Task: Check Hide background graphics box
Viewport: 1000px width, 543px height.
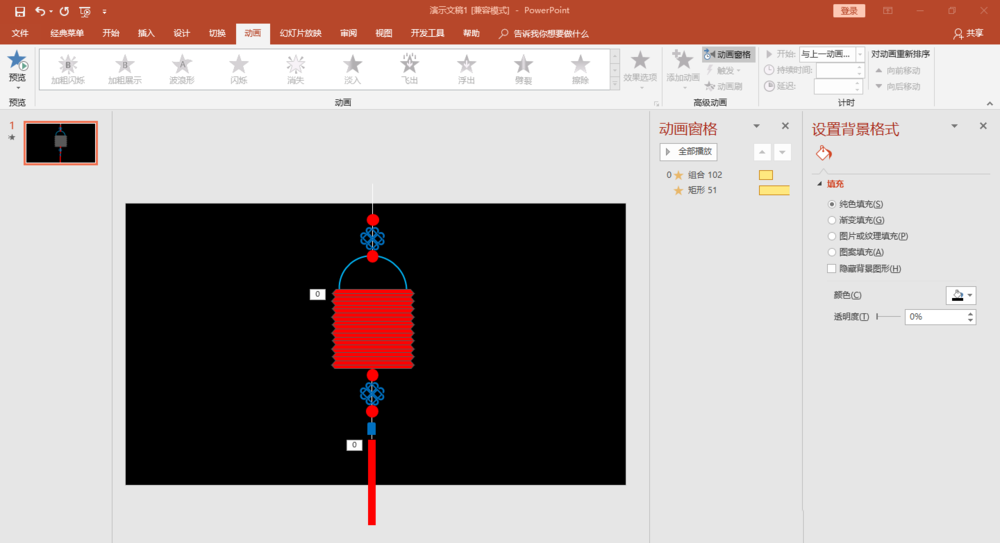Action: click(x=832, y=269)
